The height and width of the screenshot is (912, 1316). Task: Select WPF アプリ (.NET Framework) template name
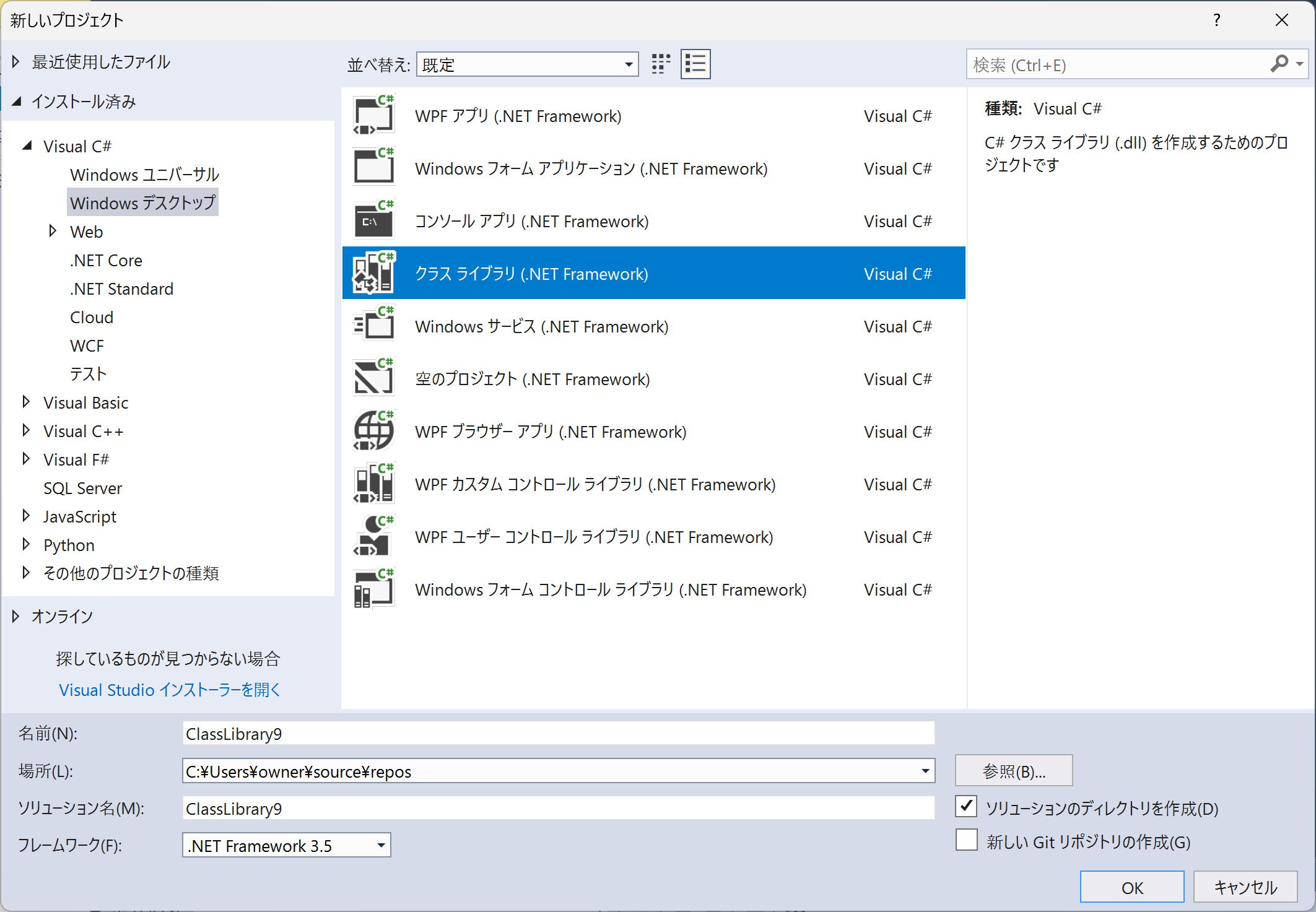click(518, 116)
